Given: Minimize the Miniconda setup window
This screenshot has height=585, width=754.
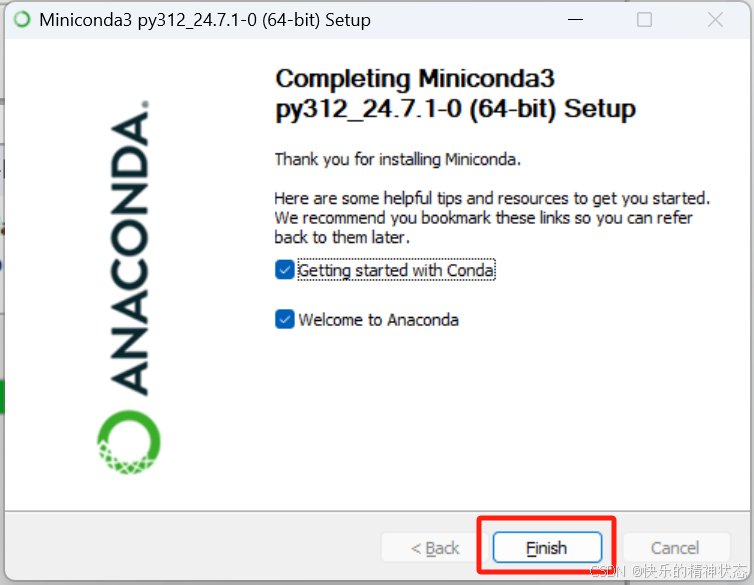Looking at the screenshot, I should (575, 20).
